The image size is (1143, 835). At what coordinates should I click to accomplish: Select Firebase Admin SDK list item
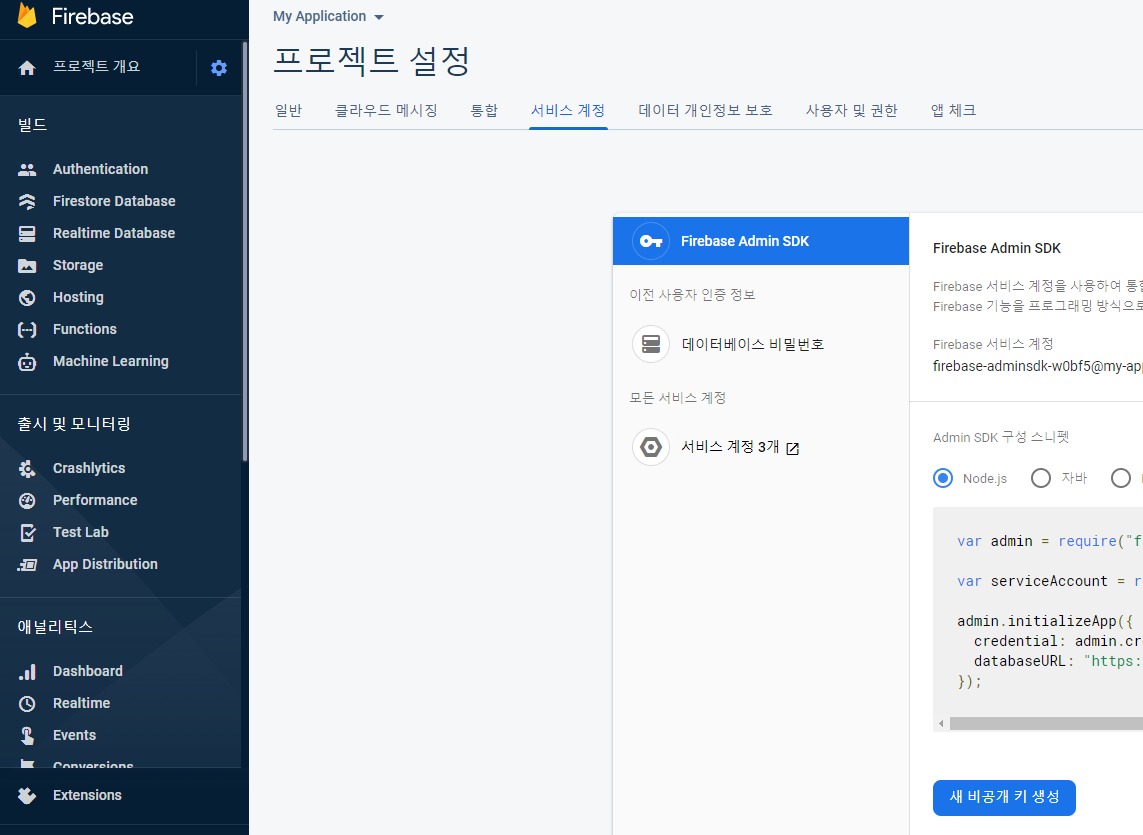pyautogui.click(x=760, y=241)
